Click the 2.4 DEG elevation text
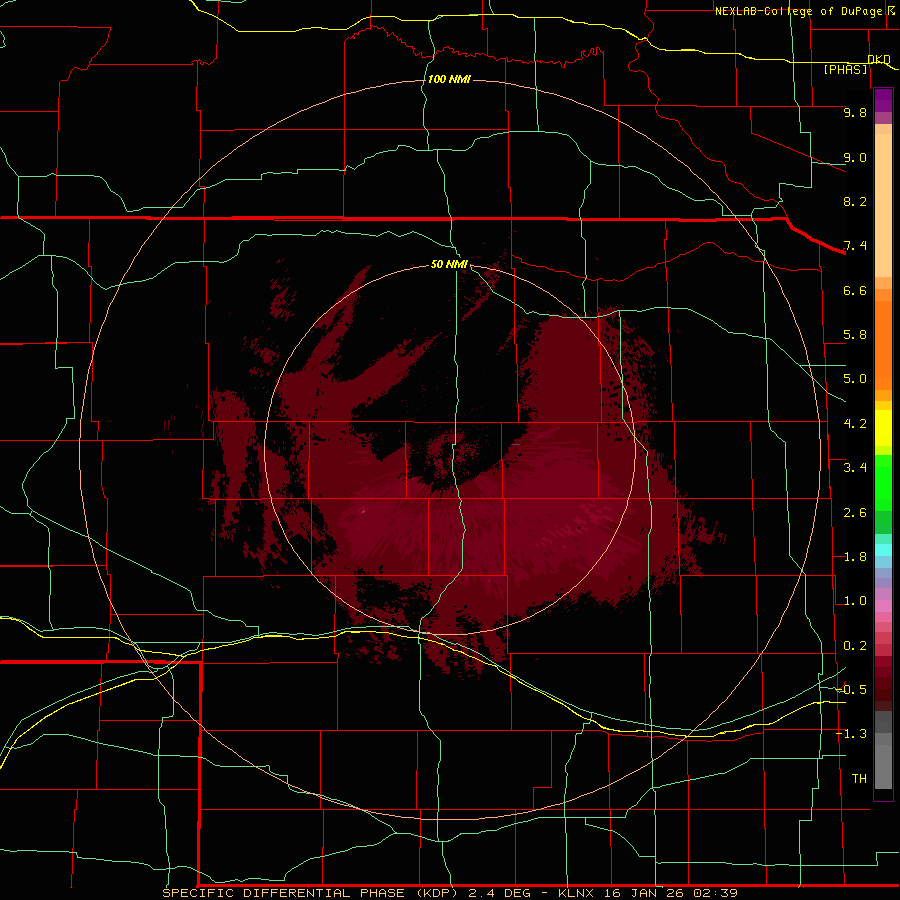Image resolution: width=900 pixels, height=900 pixels. (x=501, y=893)
